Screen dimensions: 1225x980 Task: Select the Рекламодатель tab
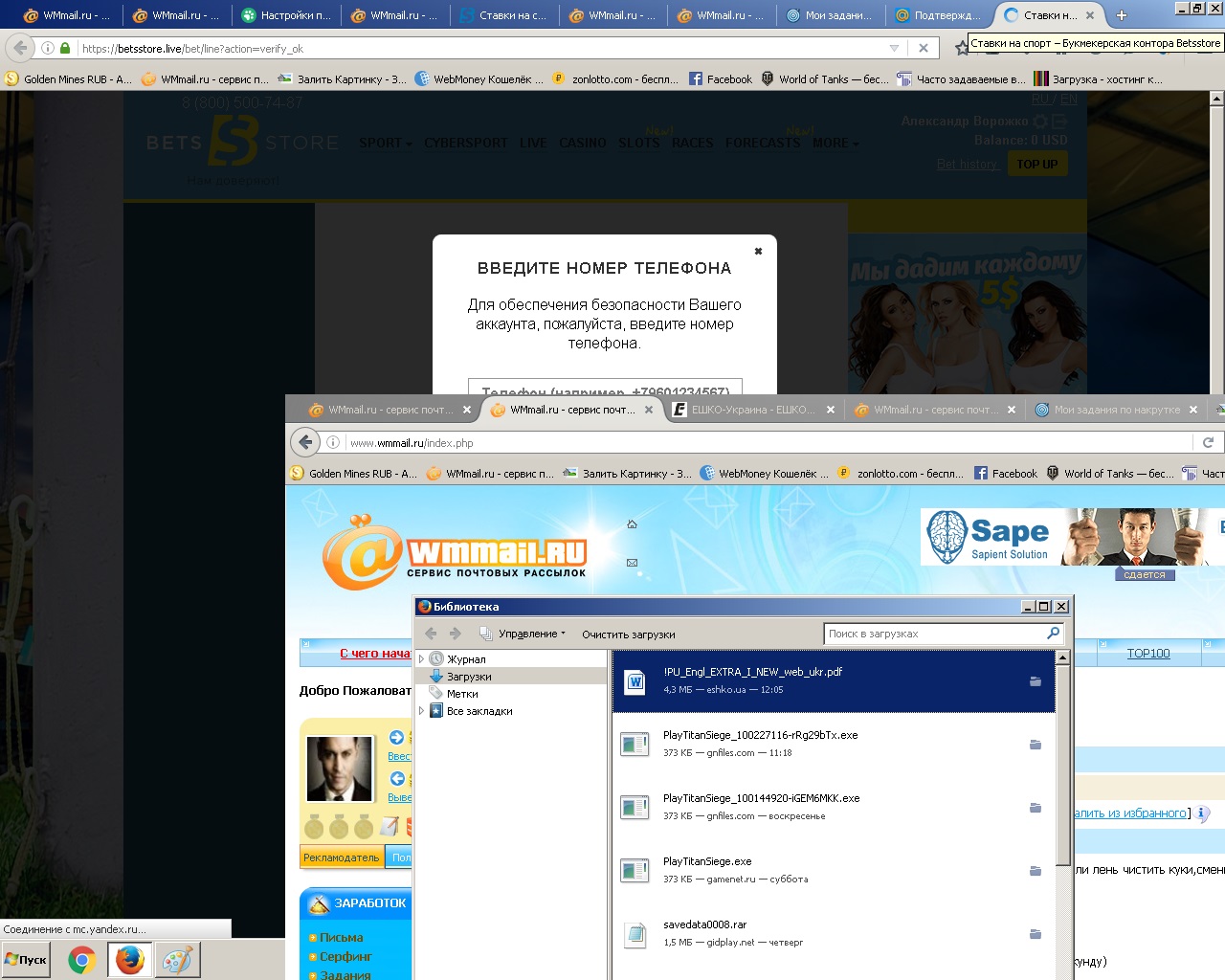342,857
